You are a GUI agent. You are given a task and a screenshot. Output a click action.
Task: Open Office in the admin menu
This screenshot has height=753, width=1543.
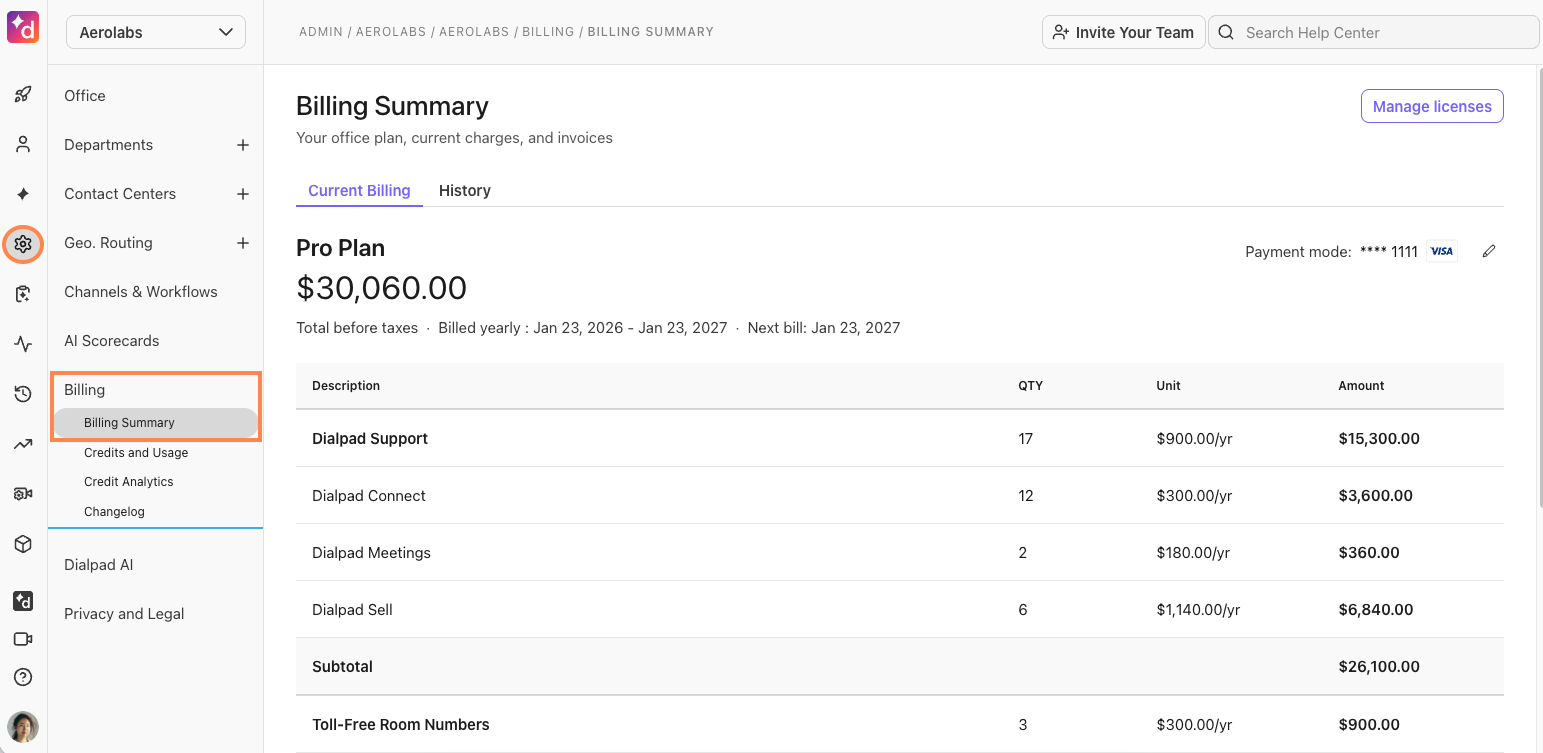pyautogui.click(x=85, y=96)
